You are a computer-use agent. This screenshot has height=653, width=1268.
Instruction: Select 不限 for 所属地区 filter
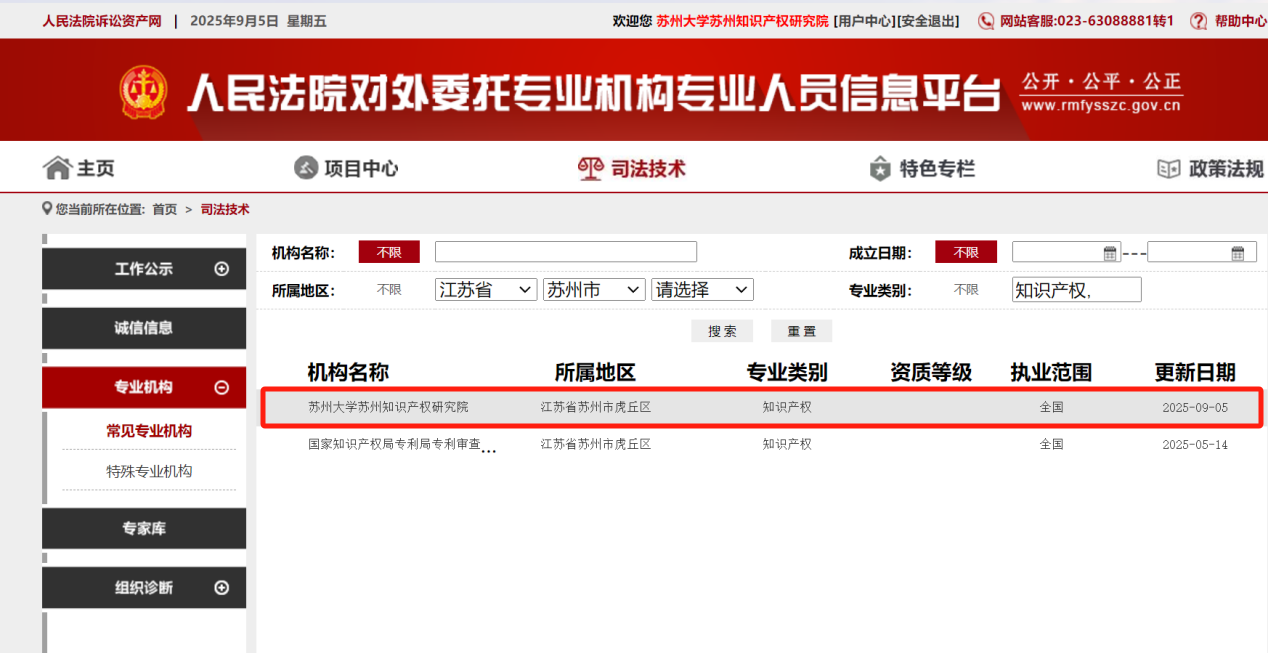(389, 290)
